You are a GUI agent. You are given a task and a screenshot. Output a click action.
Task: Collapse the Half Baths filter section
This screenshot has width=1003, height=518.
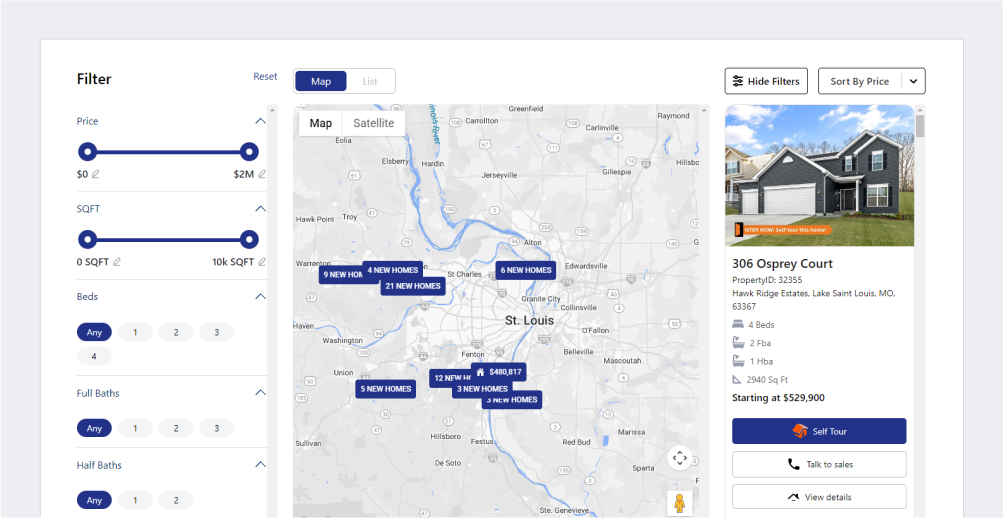point(260,465)
